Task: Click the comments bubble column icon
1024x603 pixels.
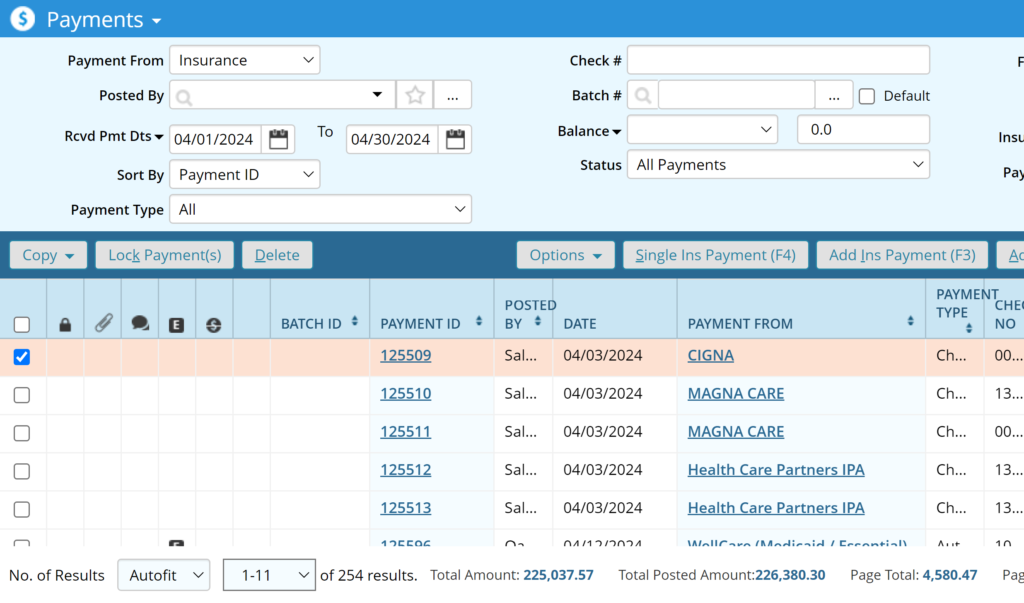Action: pyautogui.click(x=140, y=324)
